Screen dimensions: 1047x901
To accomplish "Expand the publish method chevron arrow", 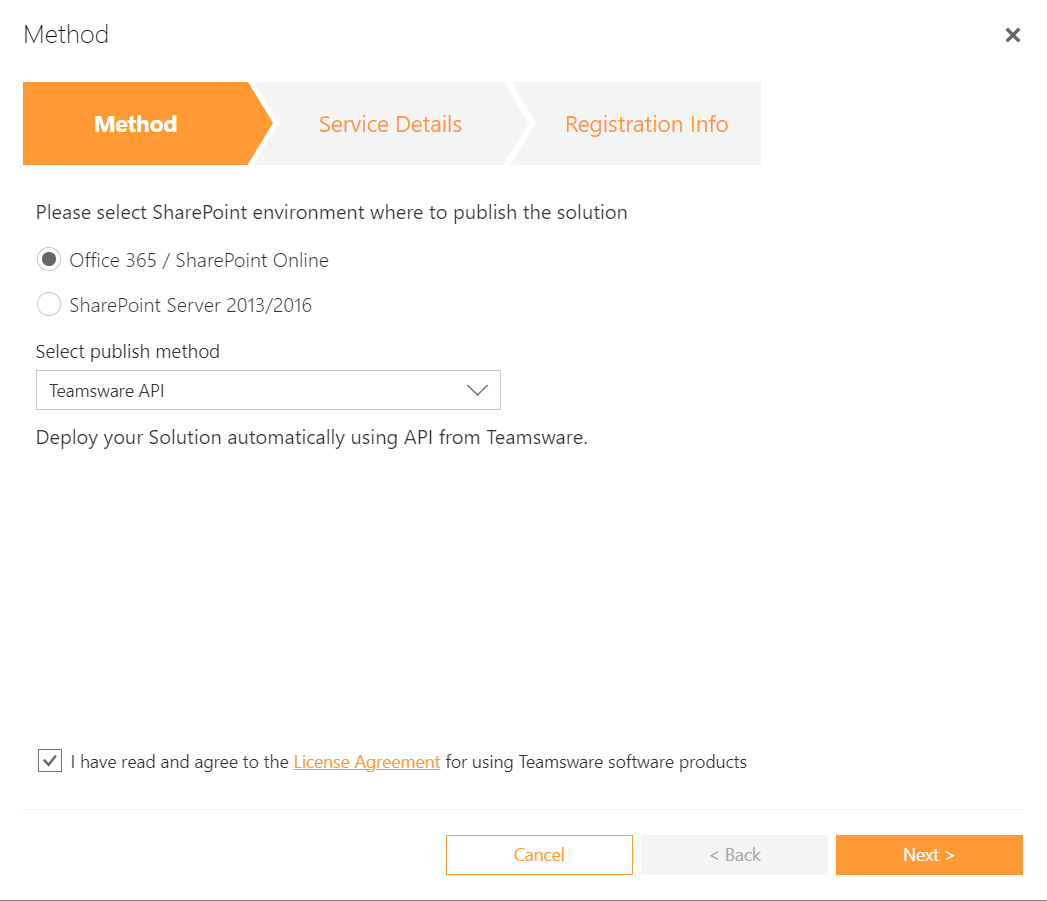I will coord(477,390).
